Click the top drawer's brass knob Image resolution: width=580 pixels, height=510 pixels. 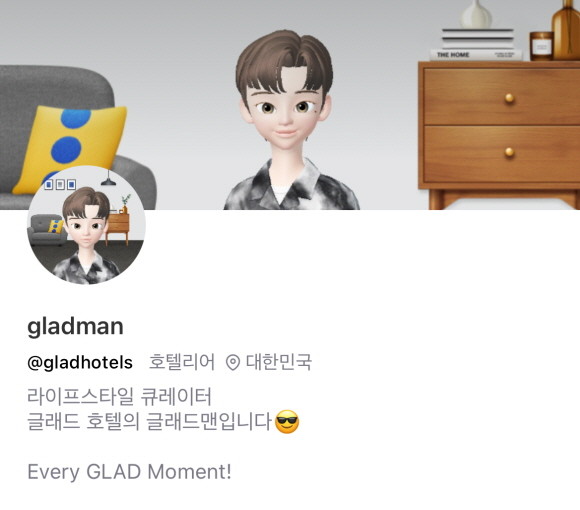tap(510, 98)
